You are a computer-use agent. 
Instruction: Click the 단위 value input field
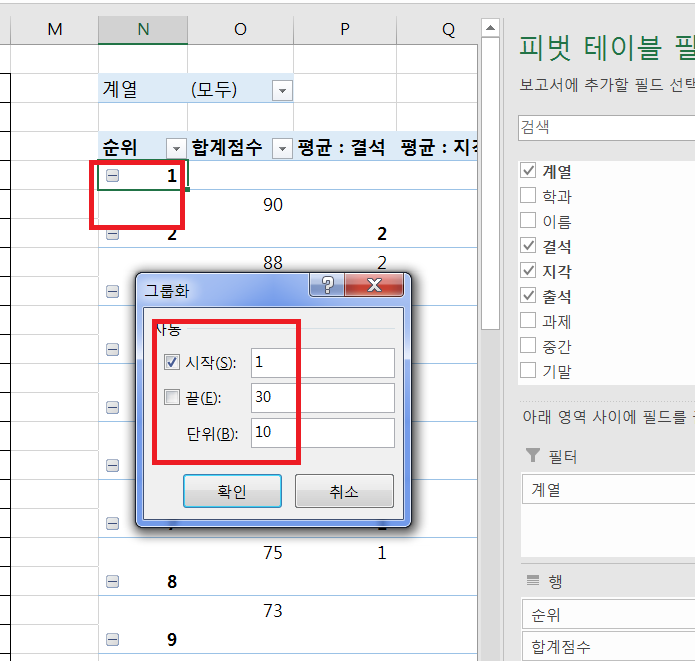tap(322, 433)
